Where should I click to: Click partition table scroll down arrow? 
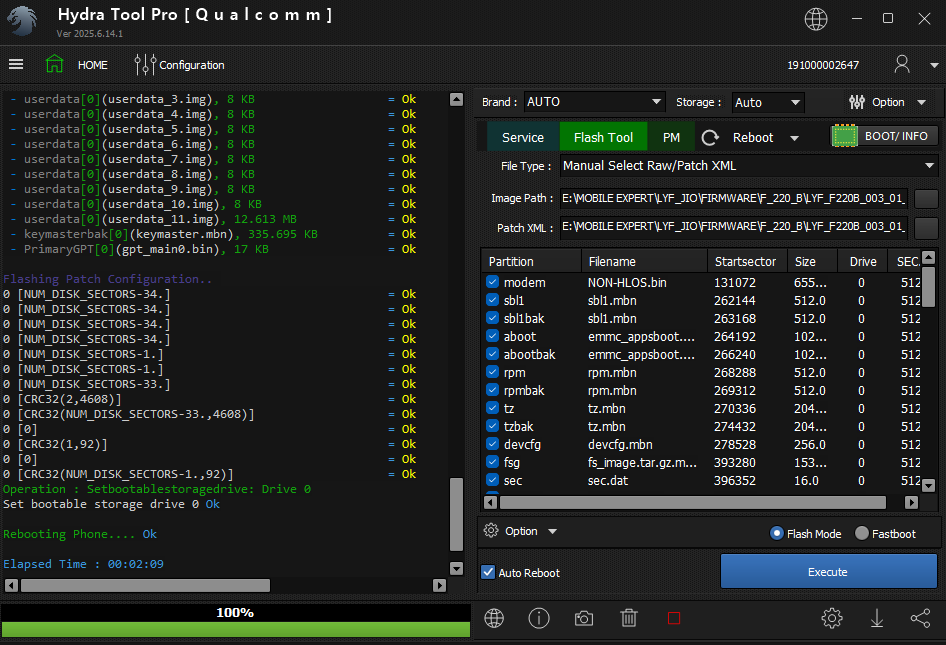929,485
